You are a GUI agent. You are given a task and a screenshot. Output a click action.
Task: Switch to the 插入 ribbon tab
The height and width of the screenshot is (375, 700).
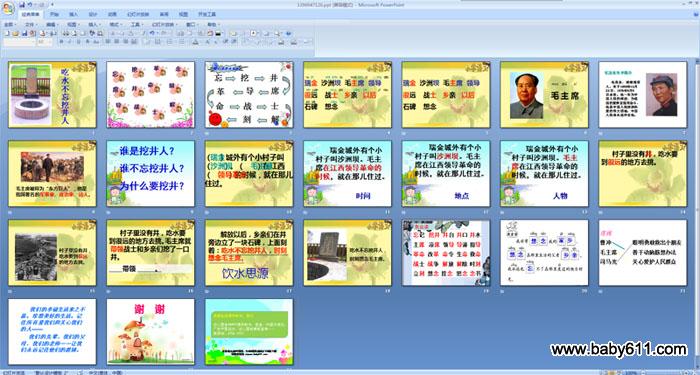pyautogui.click(x=73, y=14)
